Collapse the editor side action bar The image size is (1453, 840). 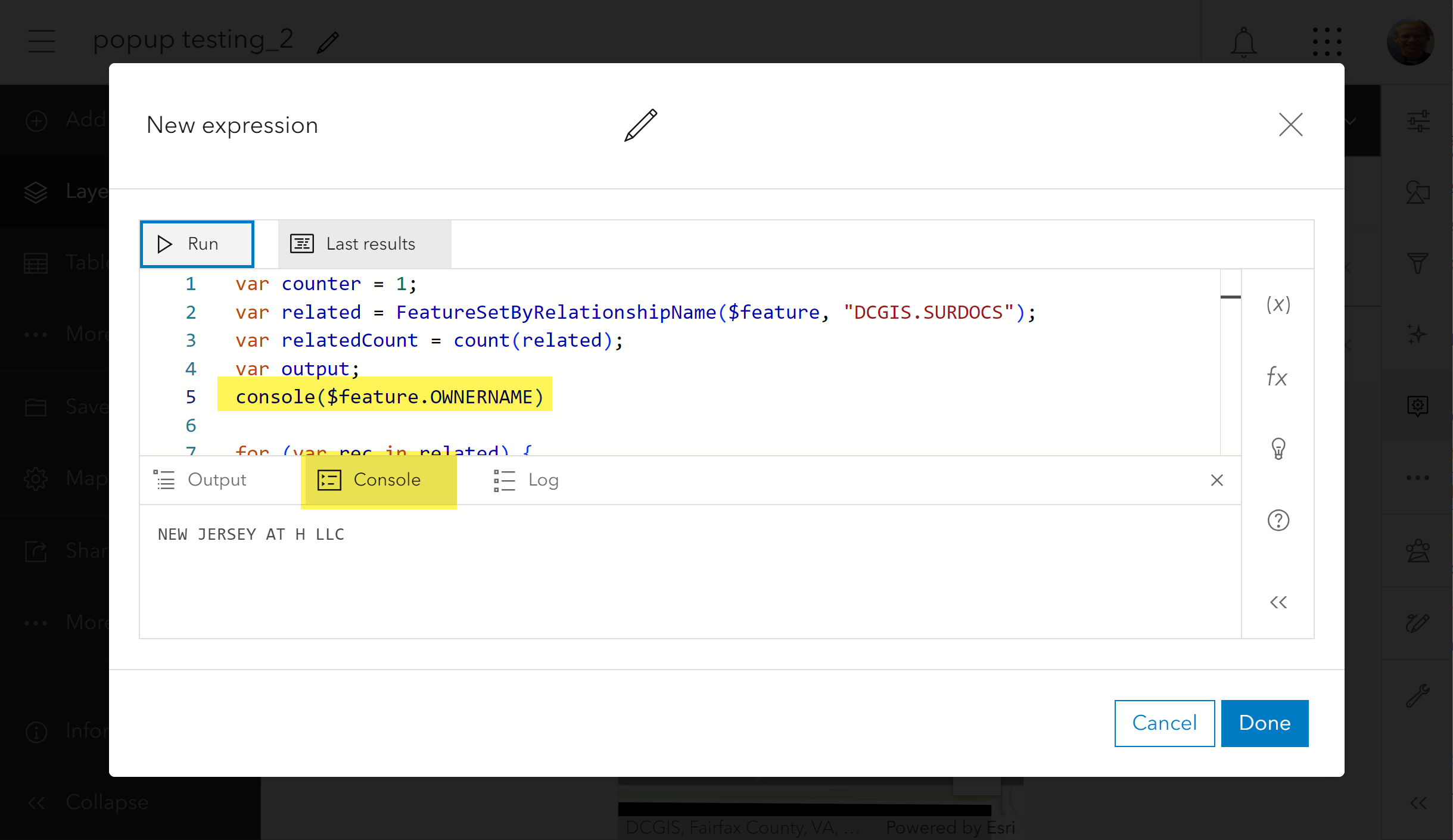(x=1278, y=602)
